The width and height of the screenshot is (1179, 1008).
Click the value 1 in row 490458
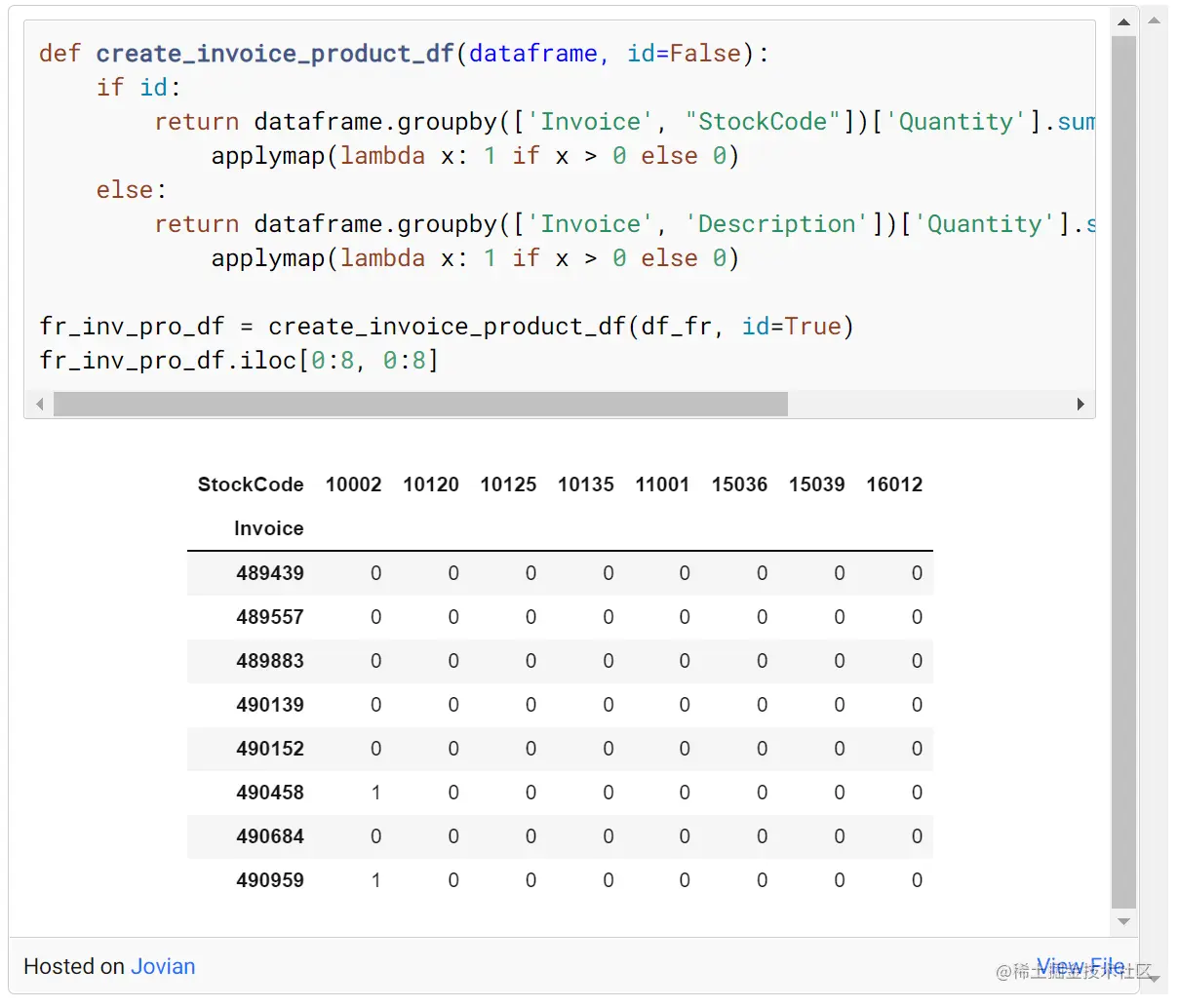click(x=375, y=793)
